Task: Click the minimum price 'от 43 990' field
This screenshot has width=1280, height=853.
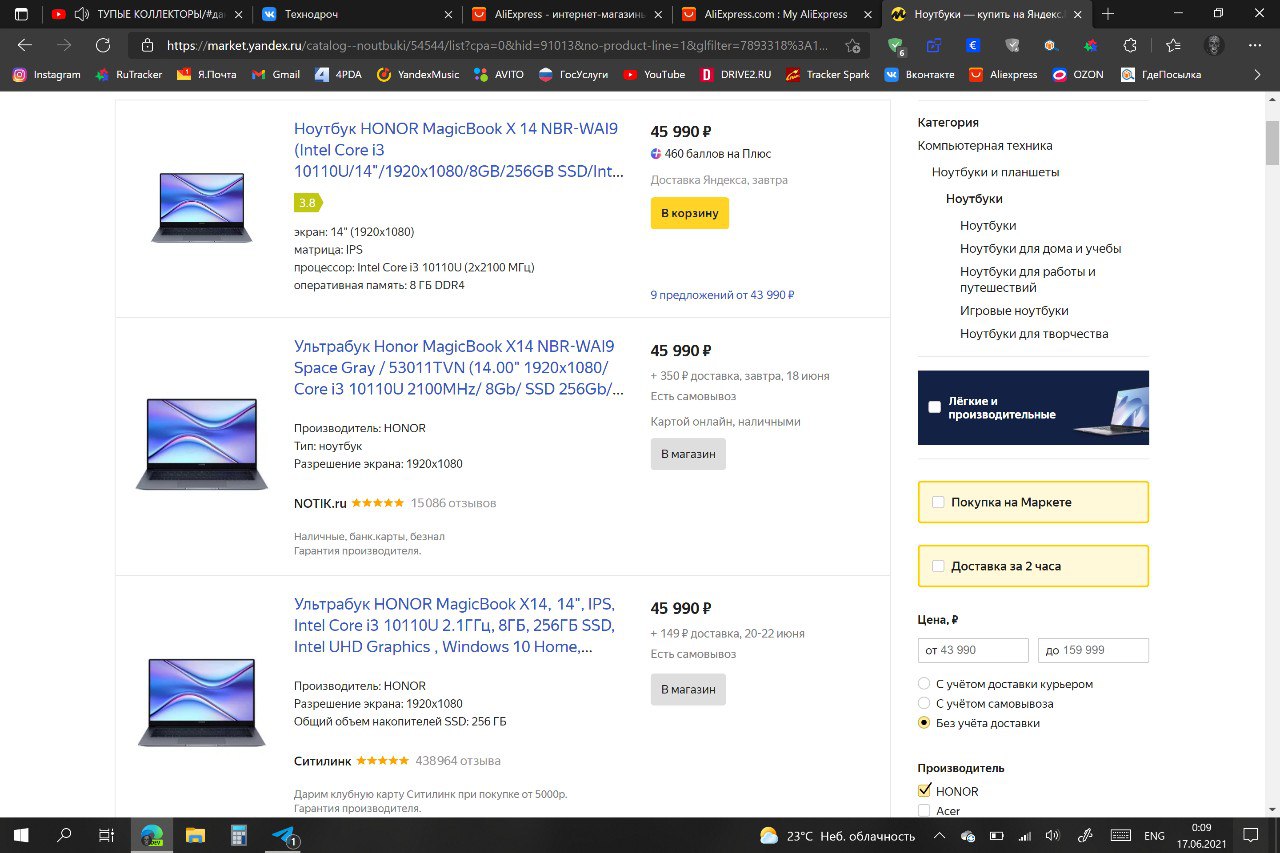Action: point(973,650)
